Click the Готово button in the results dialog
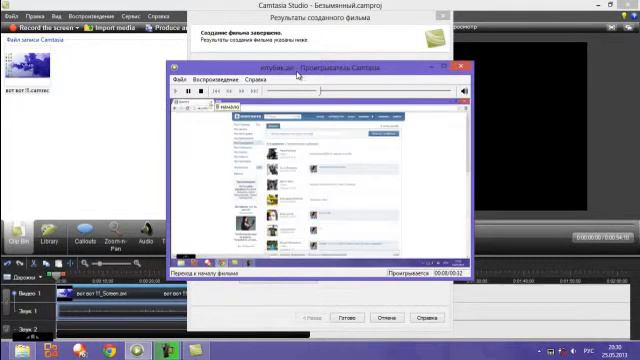The width and height of the screenshot is (640, 360). click(x=347, y=318)
